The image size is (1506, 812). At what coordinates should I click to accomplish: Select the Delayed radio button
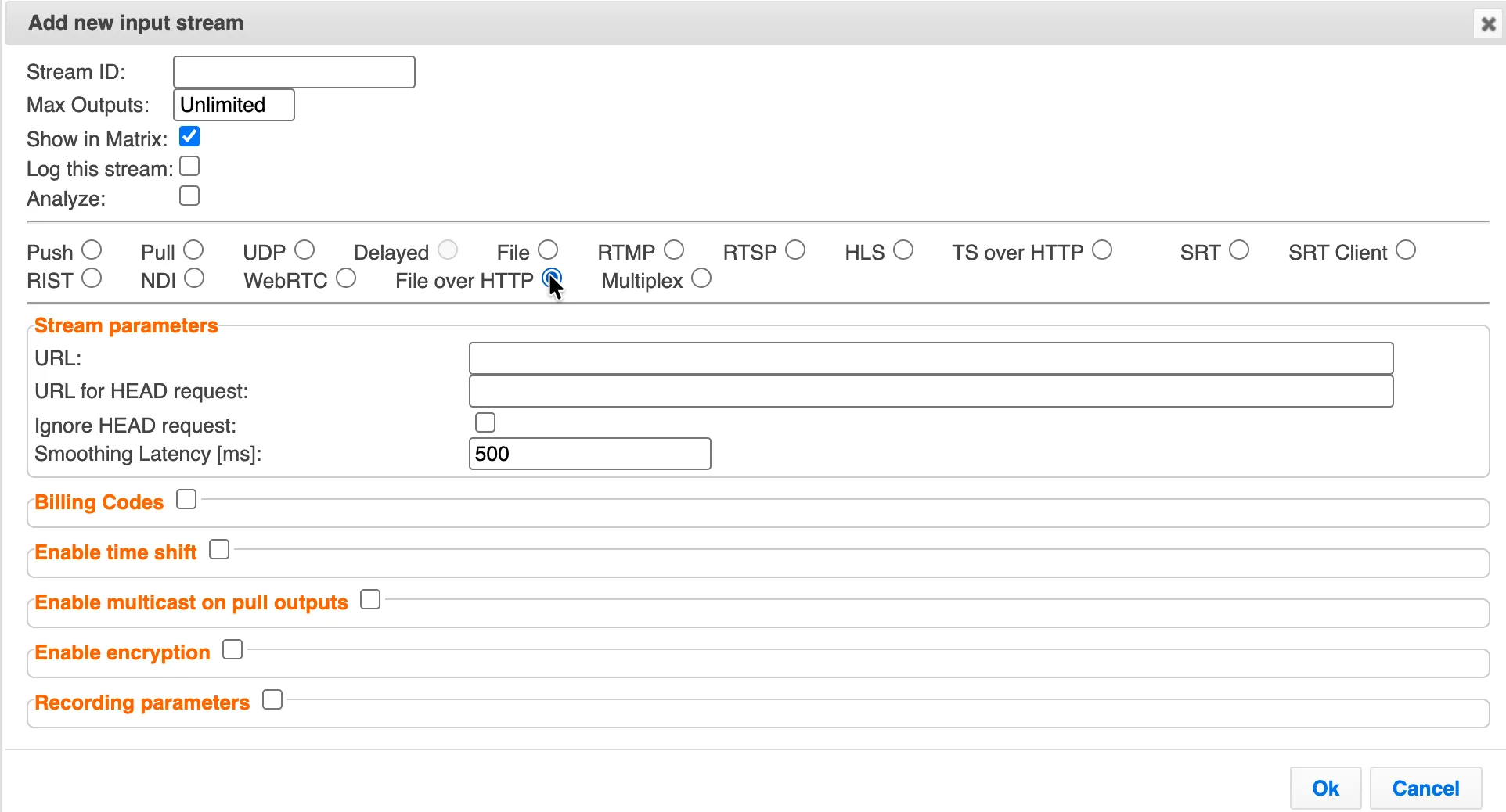pos(448,250)
